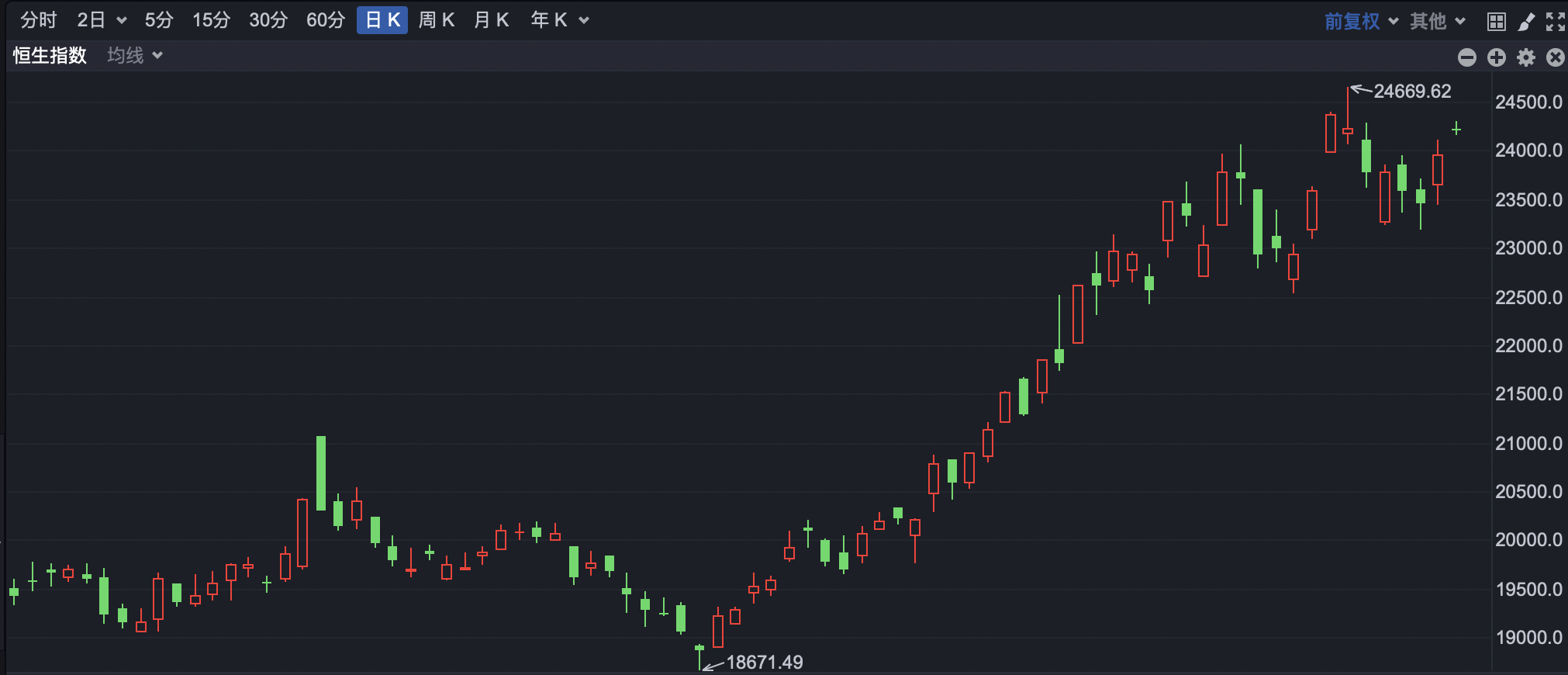Screen dimensions: 1568x675
Task: Switch to 分时 intraday view
Action: click(39, 20)
